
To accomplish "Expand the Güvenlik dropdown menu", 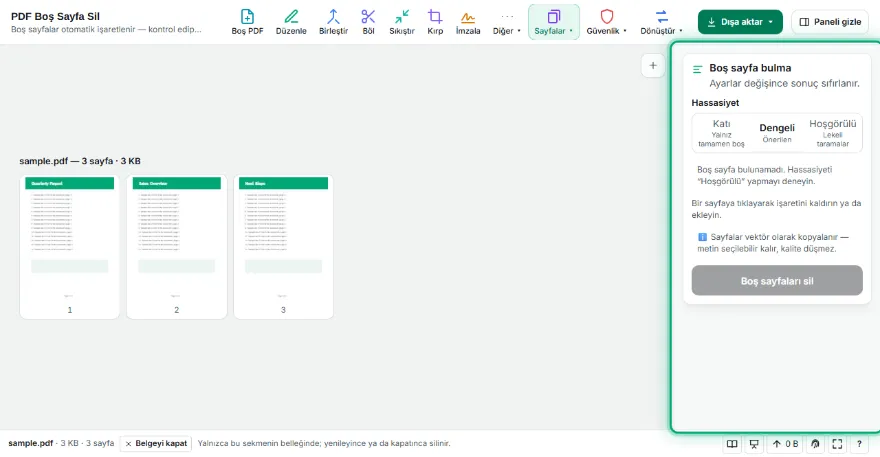I will pyautogui.click(x=606, y=22).
